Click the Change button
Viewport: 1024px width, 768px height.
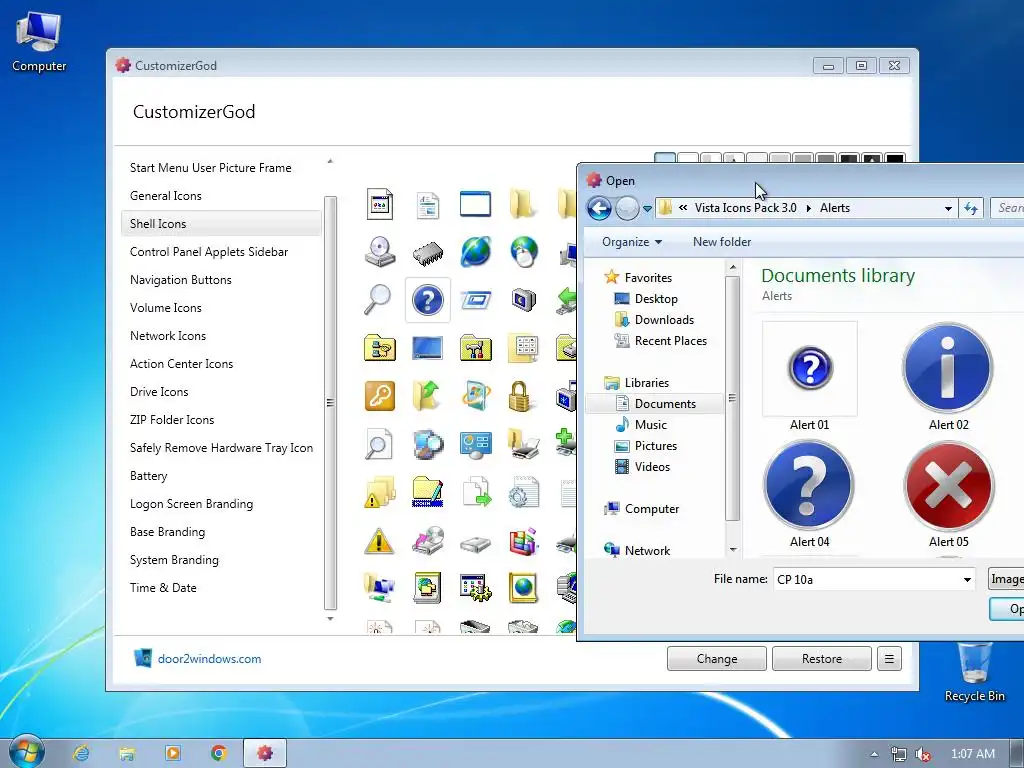tap(717, 659)
